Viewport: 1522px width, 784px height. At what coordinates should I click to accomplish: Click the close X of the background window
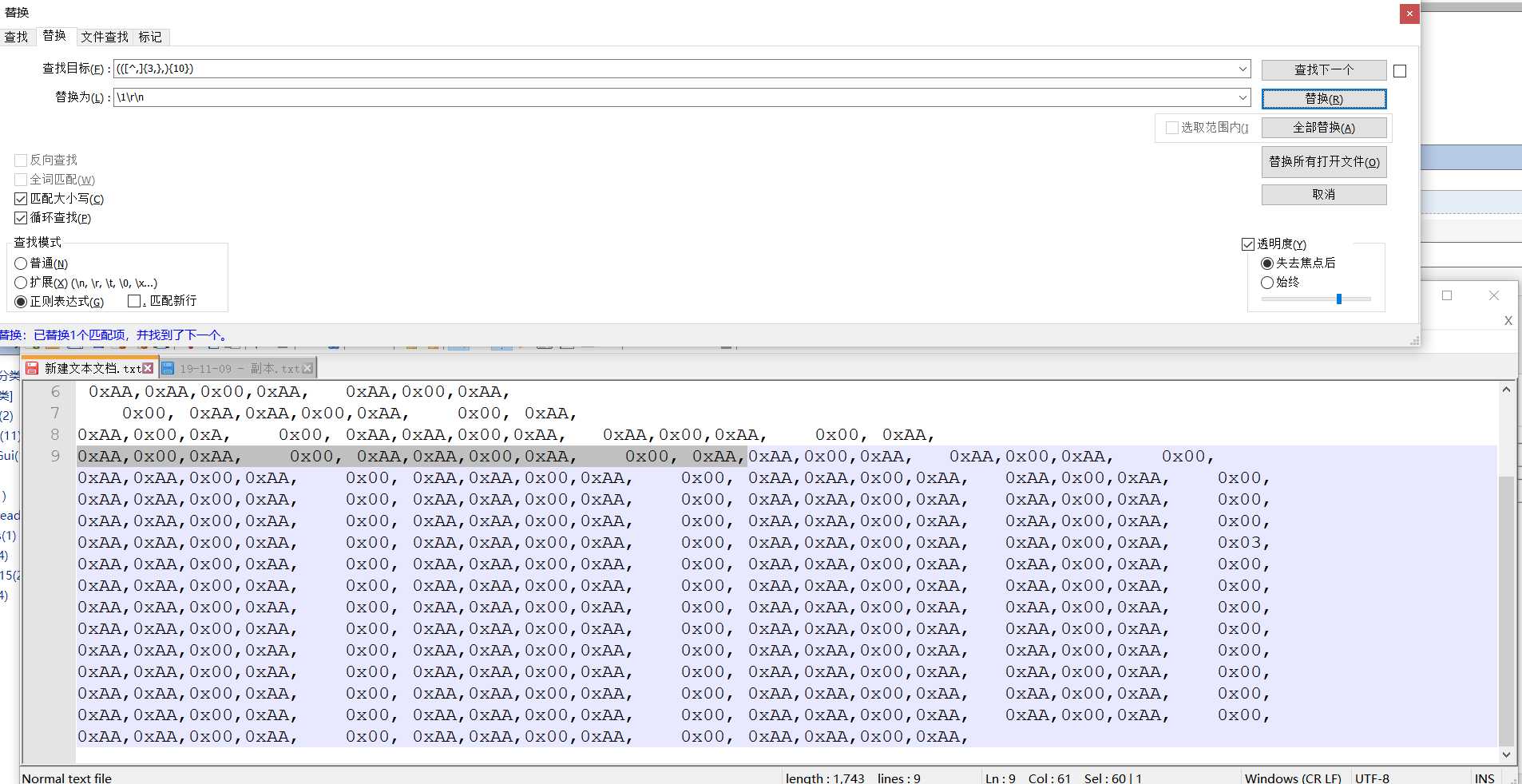point(1494,295)
